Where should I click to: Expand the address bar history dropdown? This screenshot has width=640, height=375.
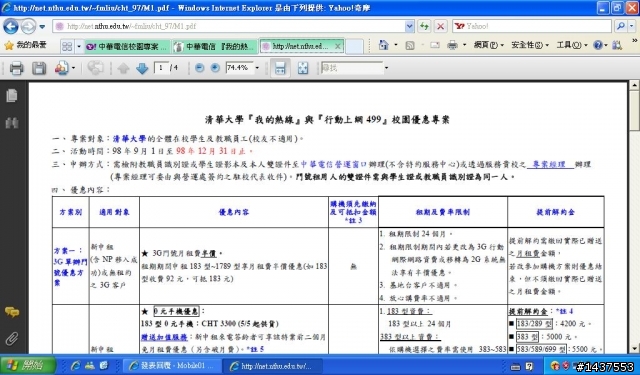coord(410,27)
